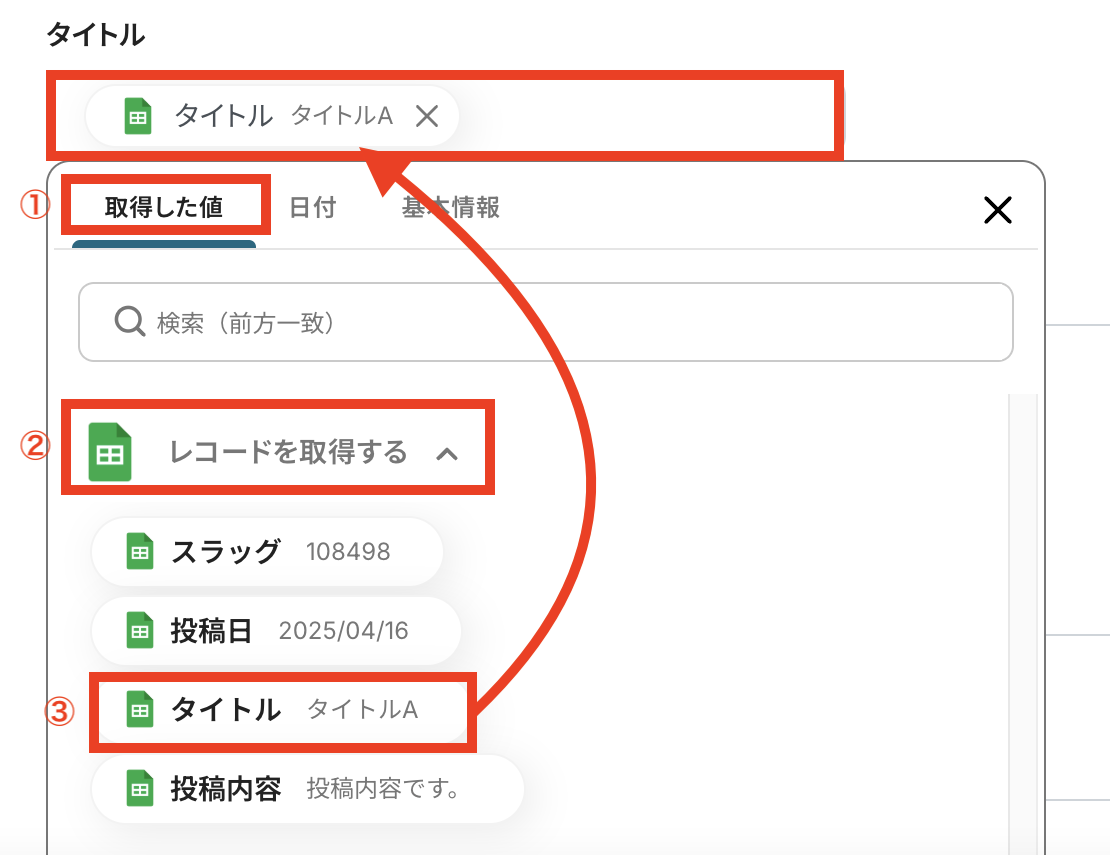
Task: Click the search magnifier icon
Action: [x=130, y=322]
